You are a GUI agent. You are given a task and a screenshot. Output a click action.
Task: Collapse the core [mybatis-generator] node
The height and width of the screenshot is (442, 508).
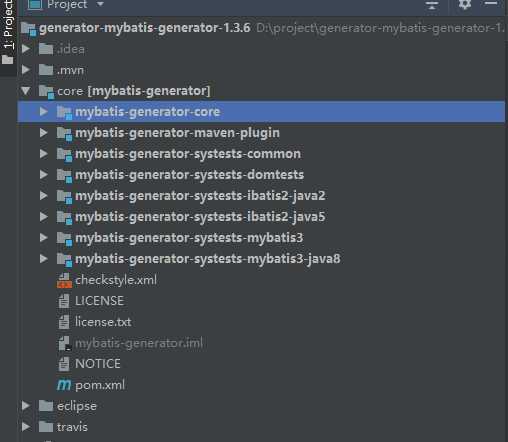(26, 91)
